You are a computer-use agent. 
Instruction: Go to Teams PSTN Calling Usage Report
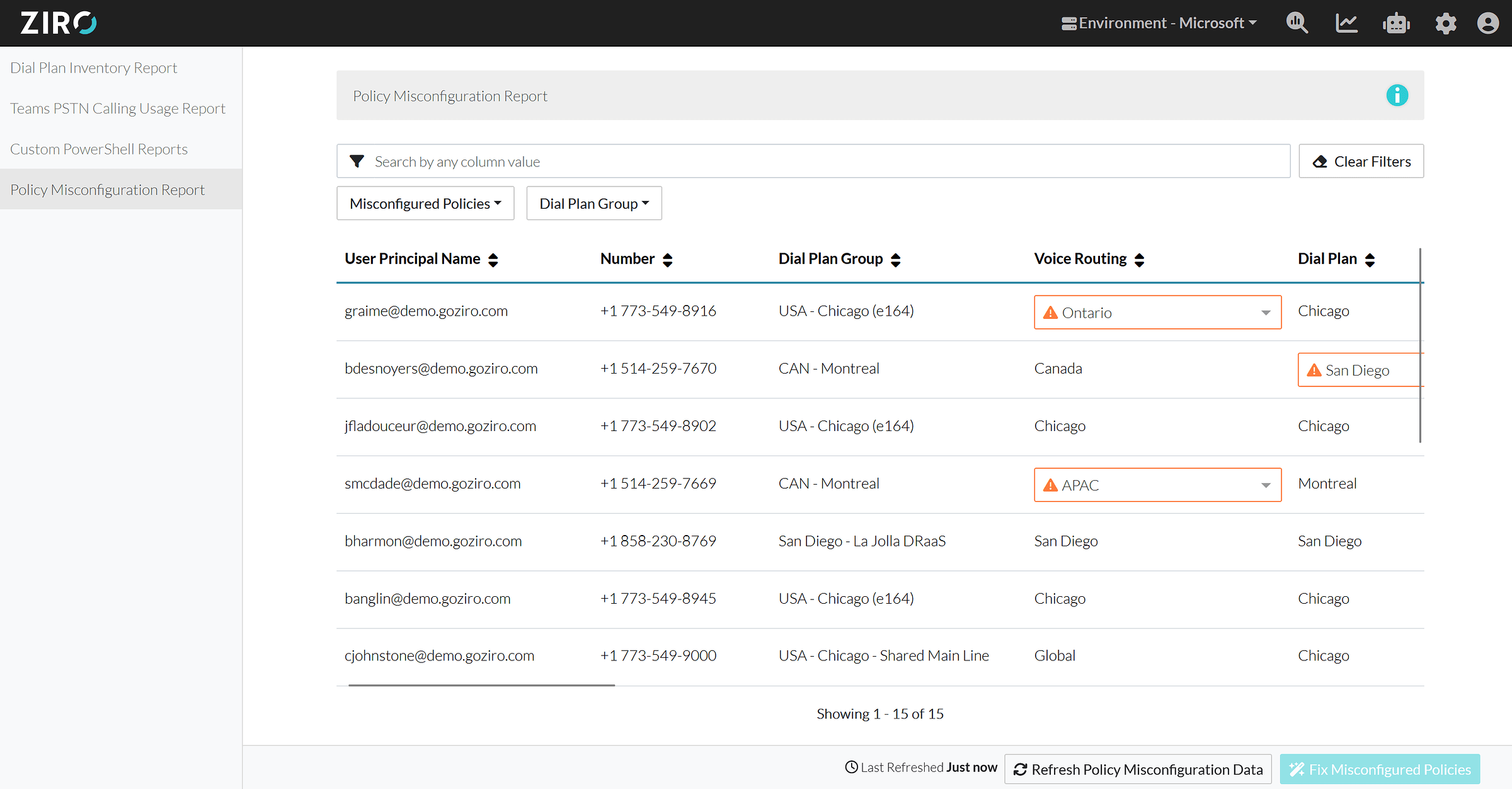(118, 108)
